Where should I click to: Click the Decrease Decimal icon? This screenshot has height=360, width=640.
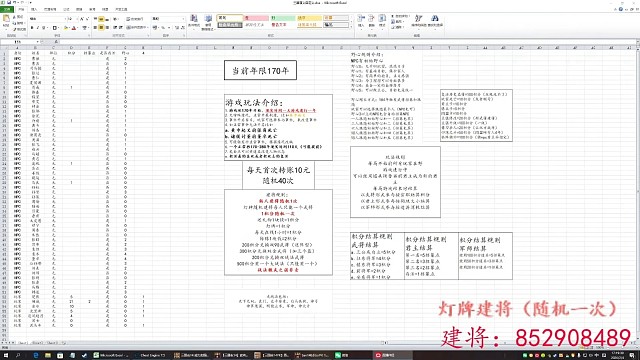point(183,28)
